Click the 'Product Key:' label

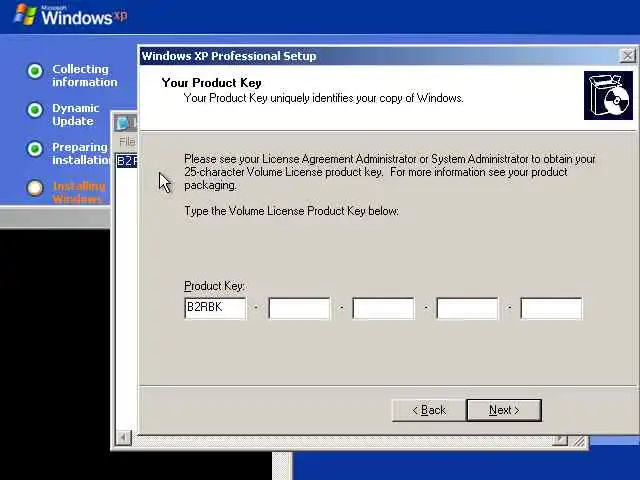214,286
